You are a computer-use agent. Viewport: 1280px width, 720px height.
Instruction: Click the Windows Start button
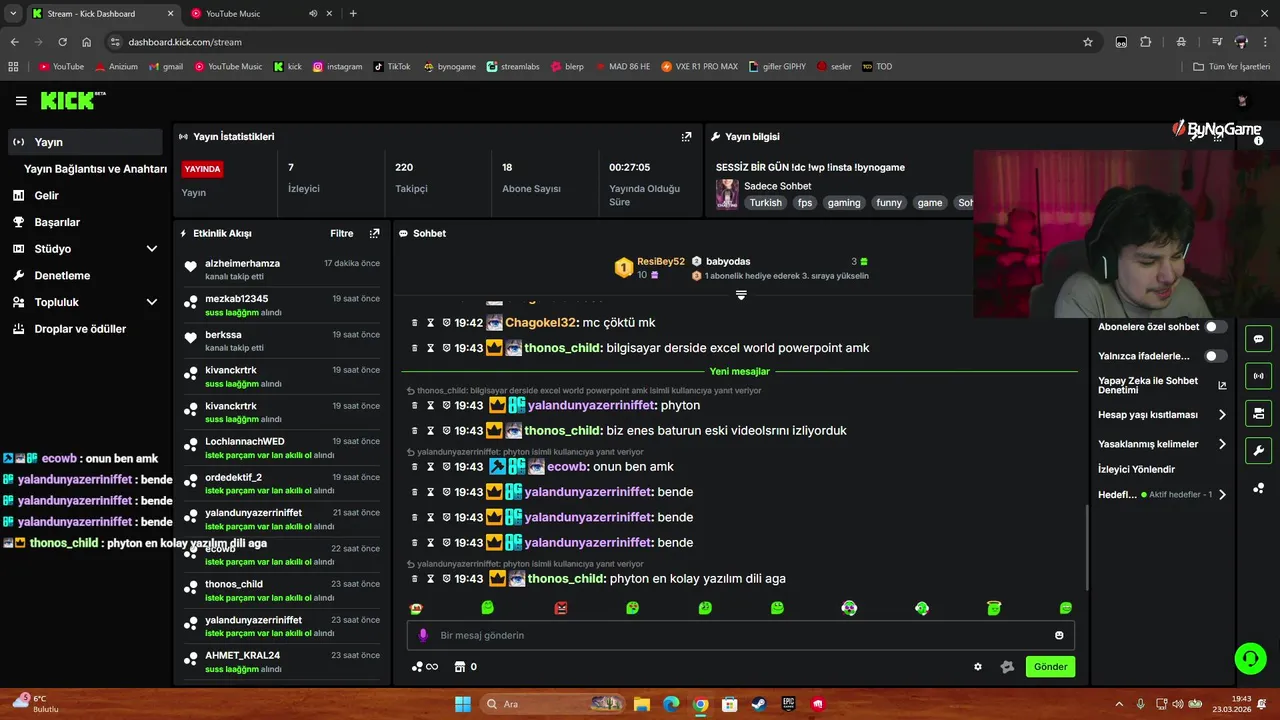pyautogui.click(x=463, y=704)
